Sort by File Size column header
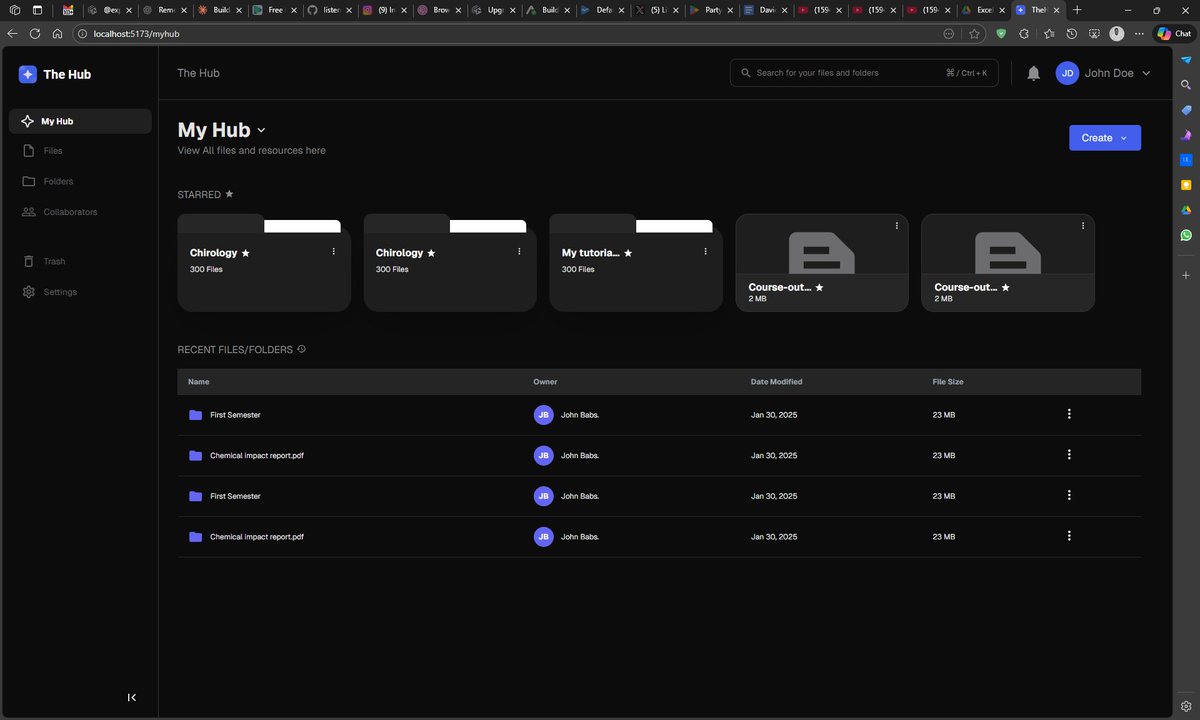This screenshot has width=1200, height=720. (948, 382)
